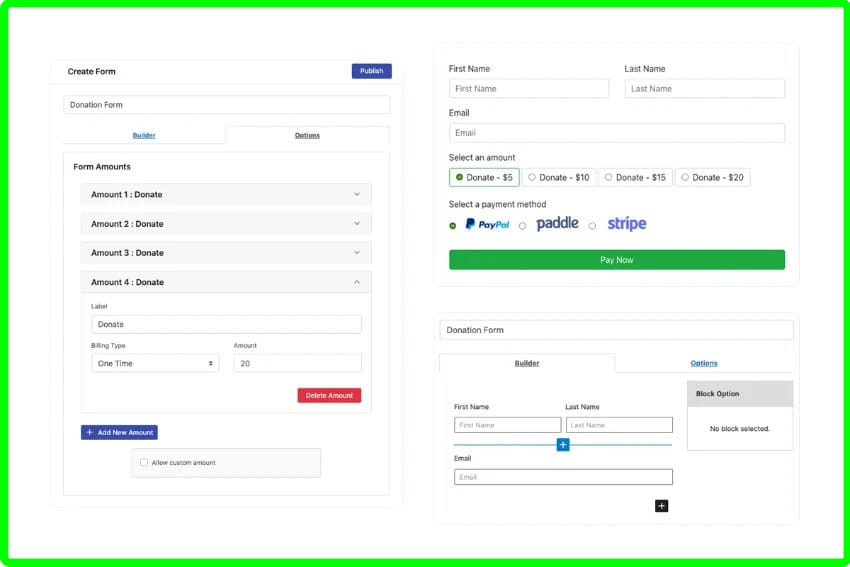
Task: Click the blue plus block inserter icon
Action: click(x=563, y=444)
